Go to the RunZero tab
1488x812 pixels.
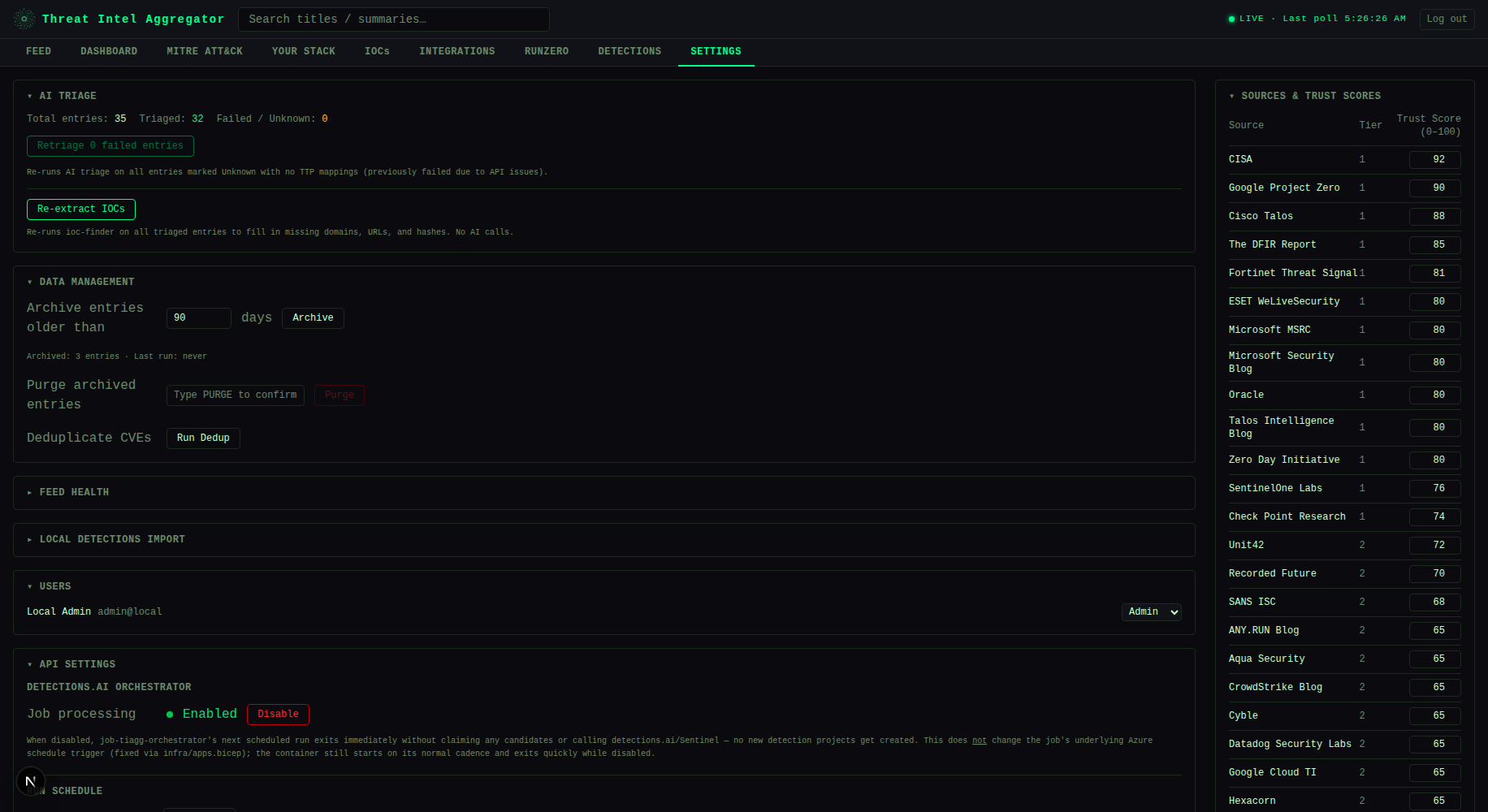tap(547, 51)
